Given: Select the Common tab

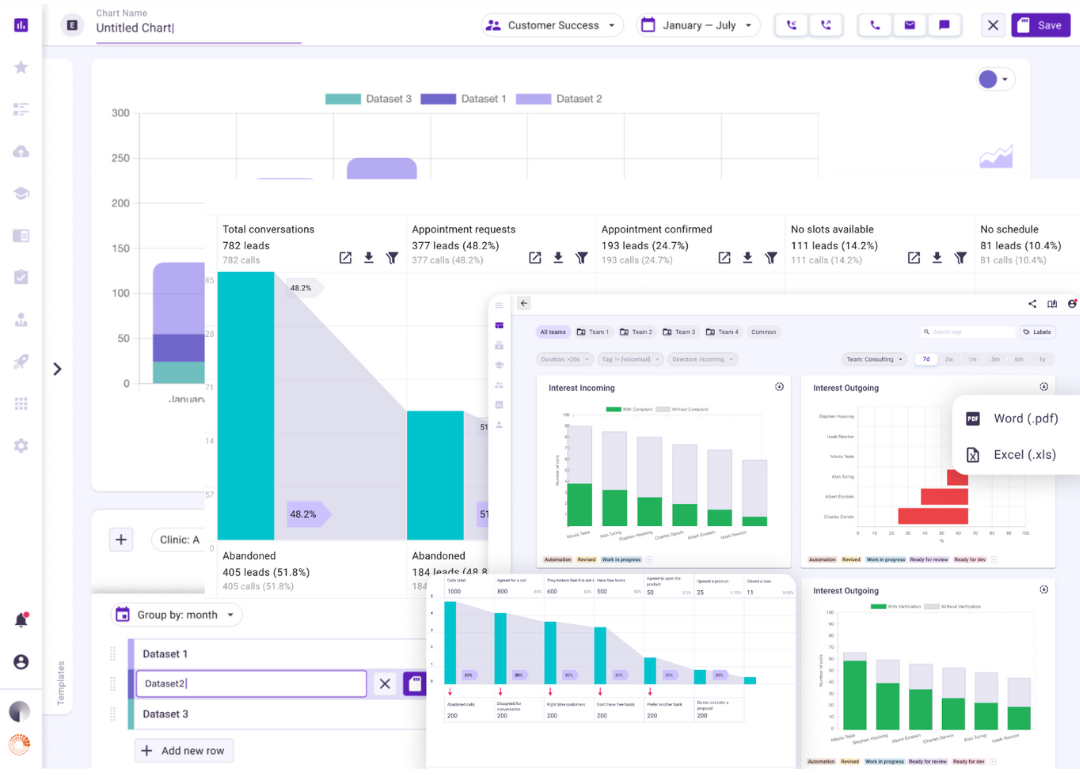Looking at the screenshot, I should click(764, 332).
